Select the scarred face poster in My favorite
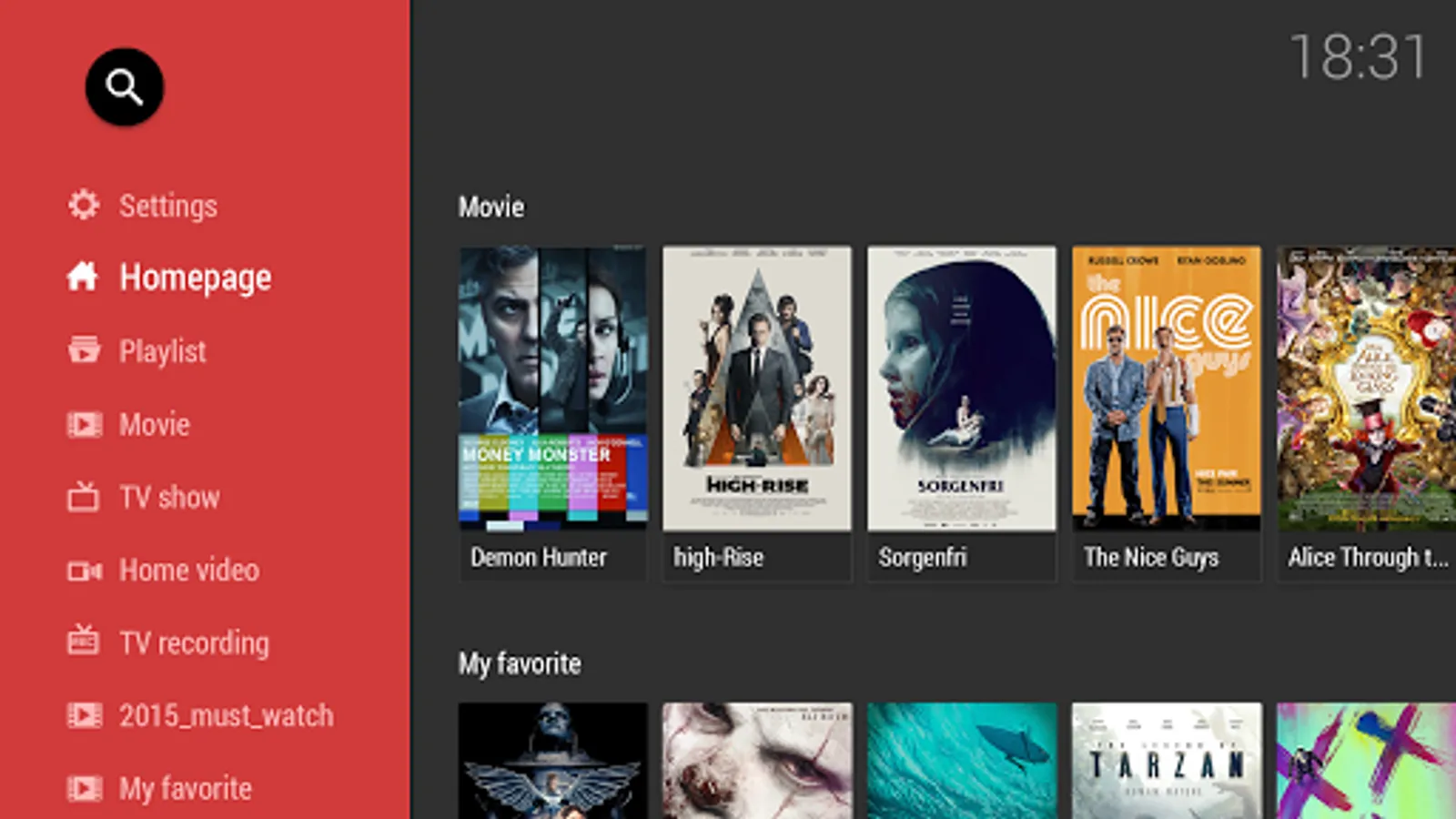1456x819 pixels. point(757,761)
